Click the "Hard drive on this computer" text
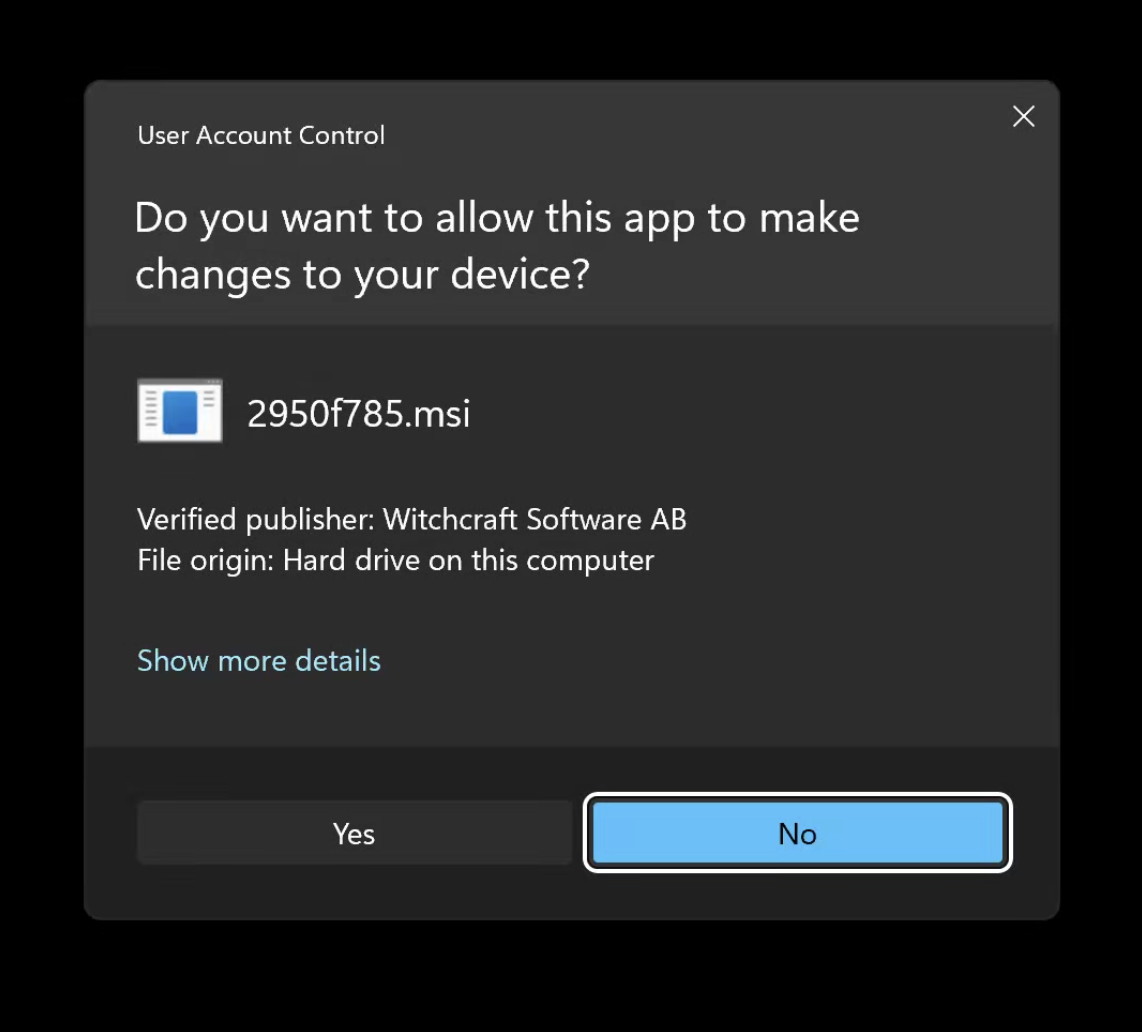 [x=468, y=560]
